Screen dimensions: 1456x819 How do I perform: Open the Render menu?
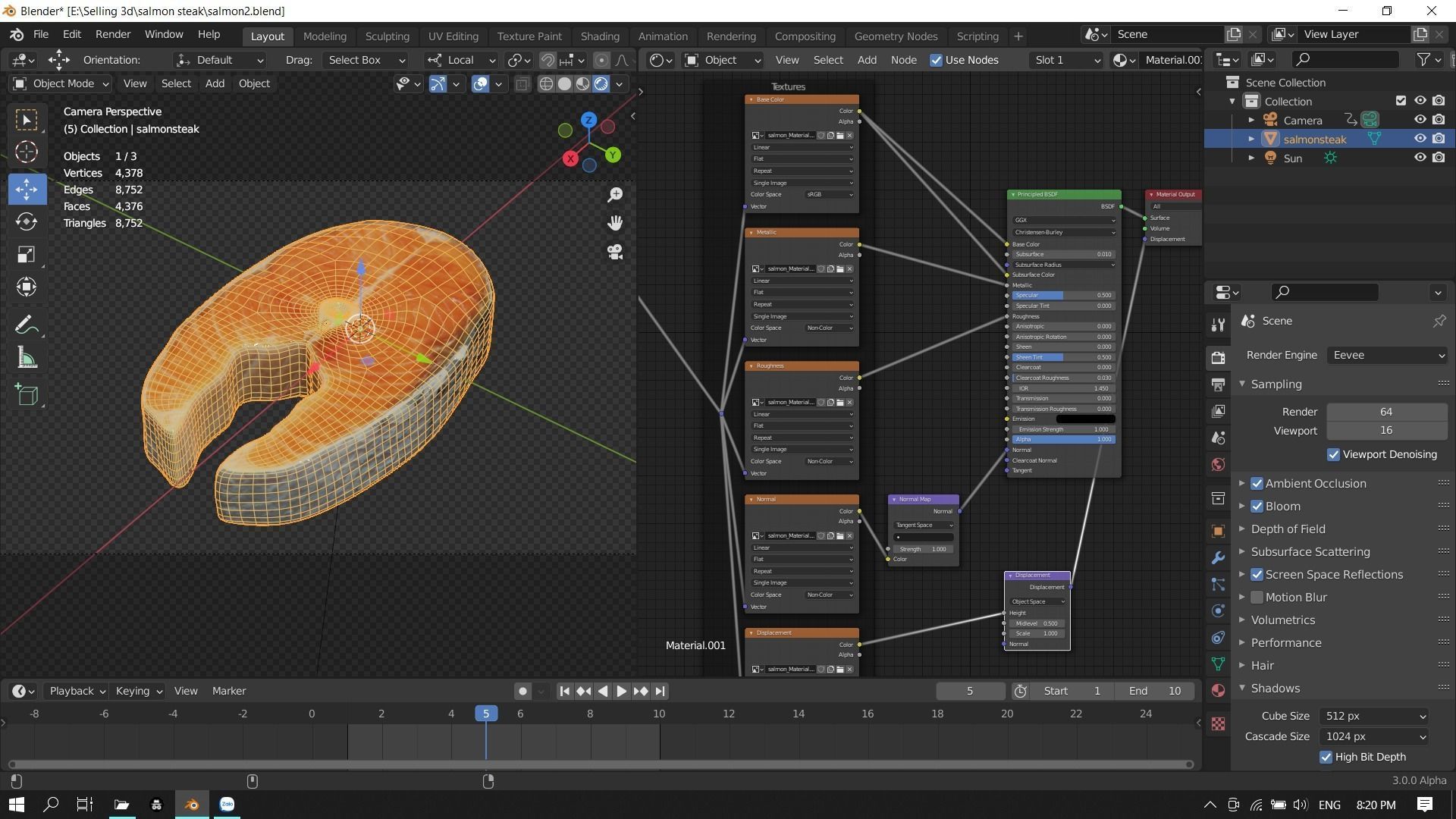click(x=113, y=35)
